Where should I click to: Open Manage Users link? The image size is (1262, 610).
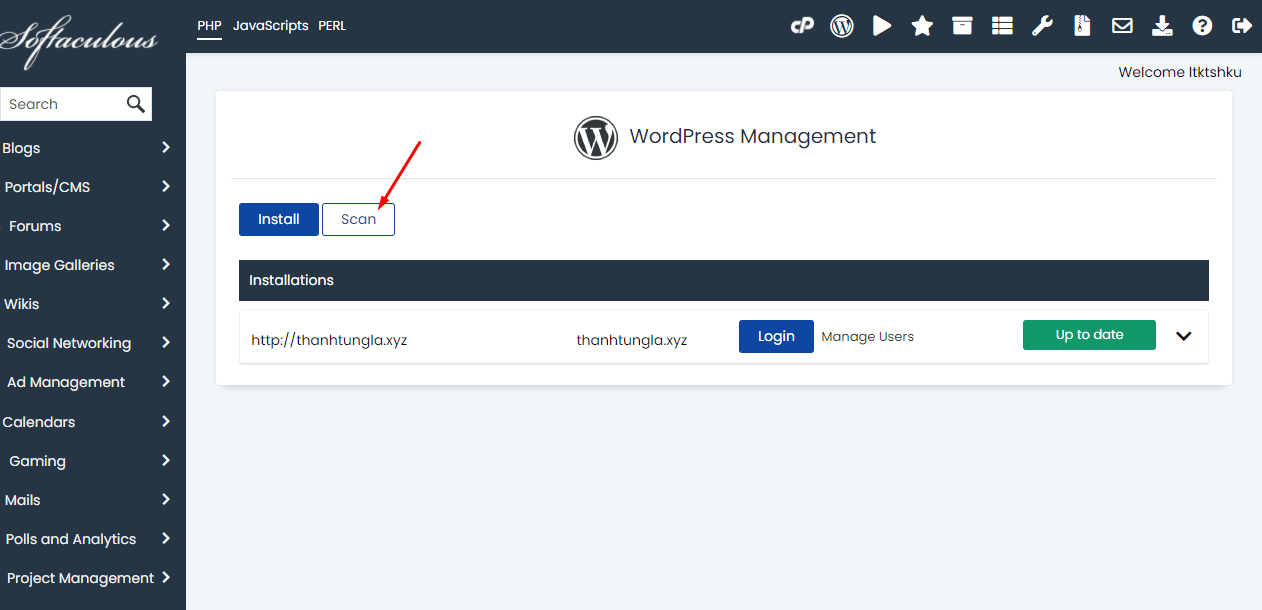[x=867, y=337]
